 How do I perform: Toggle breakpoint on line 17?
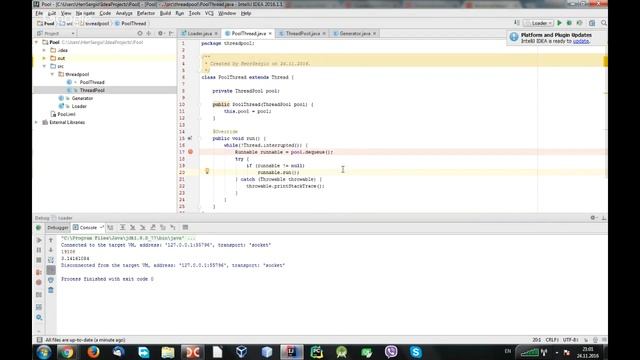(x=190, y=152)
